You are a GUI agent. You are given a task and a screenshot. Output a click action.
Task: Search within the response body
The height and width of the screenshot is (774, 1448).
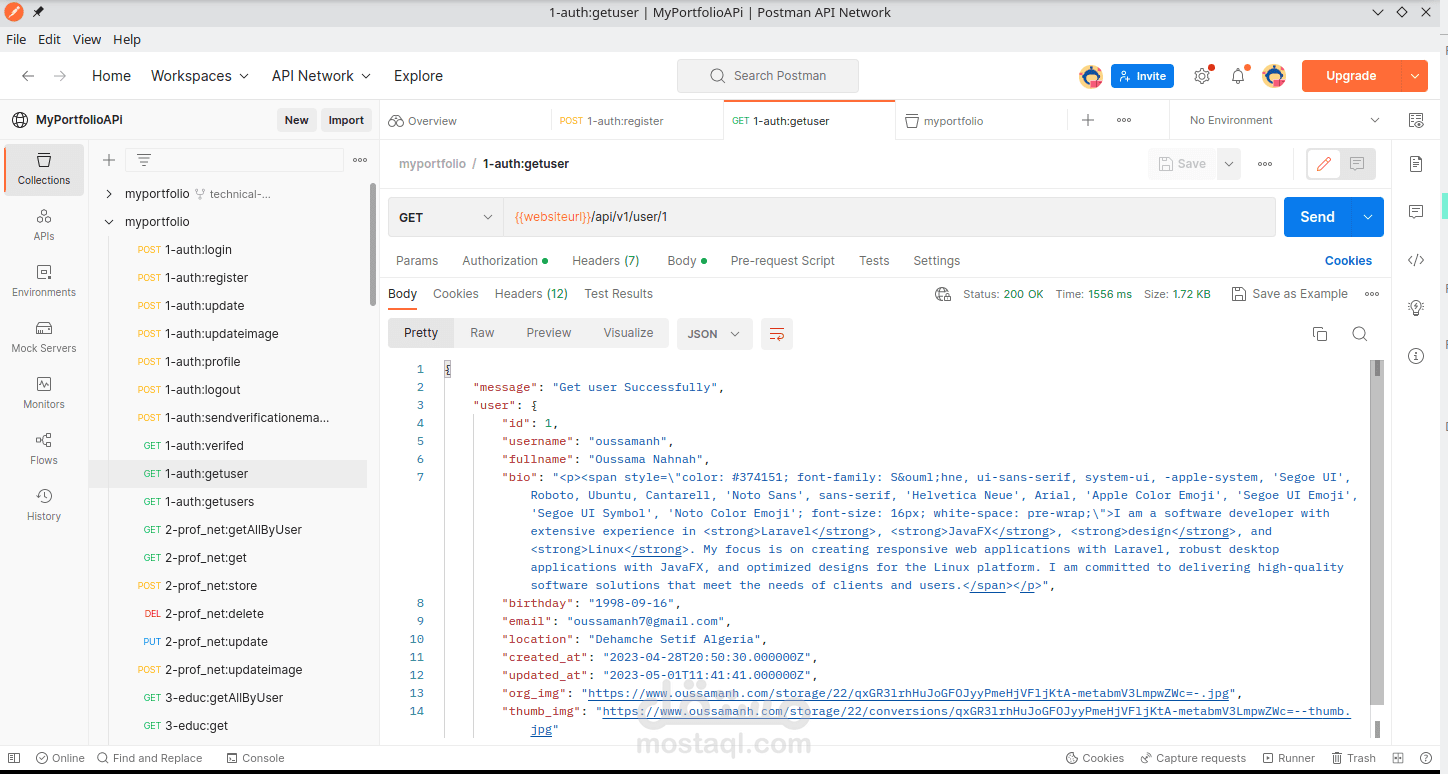pos(1359,334)
